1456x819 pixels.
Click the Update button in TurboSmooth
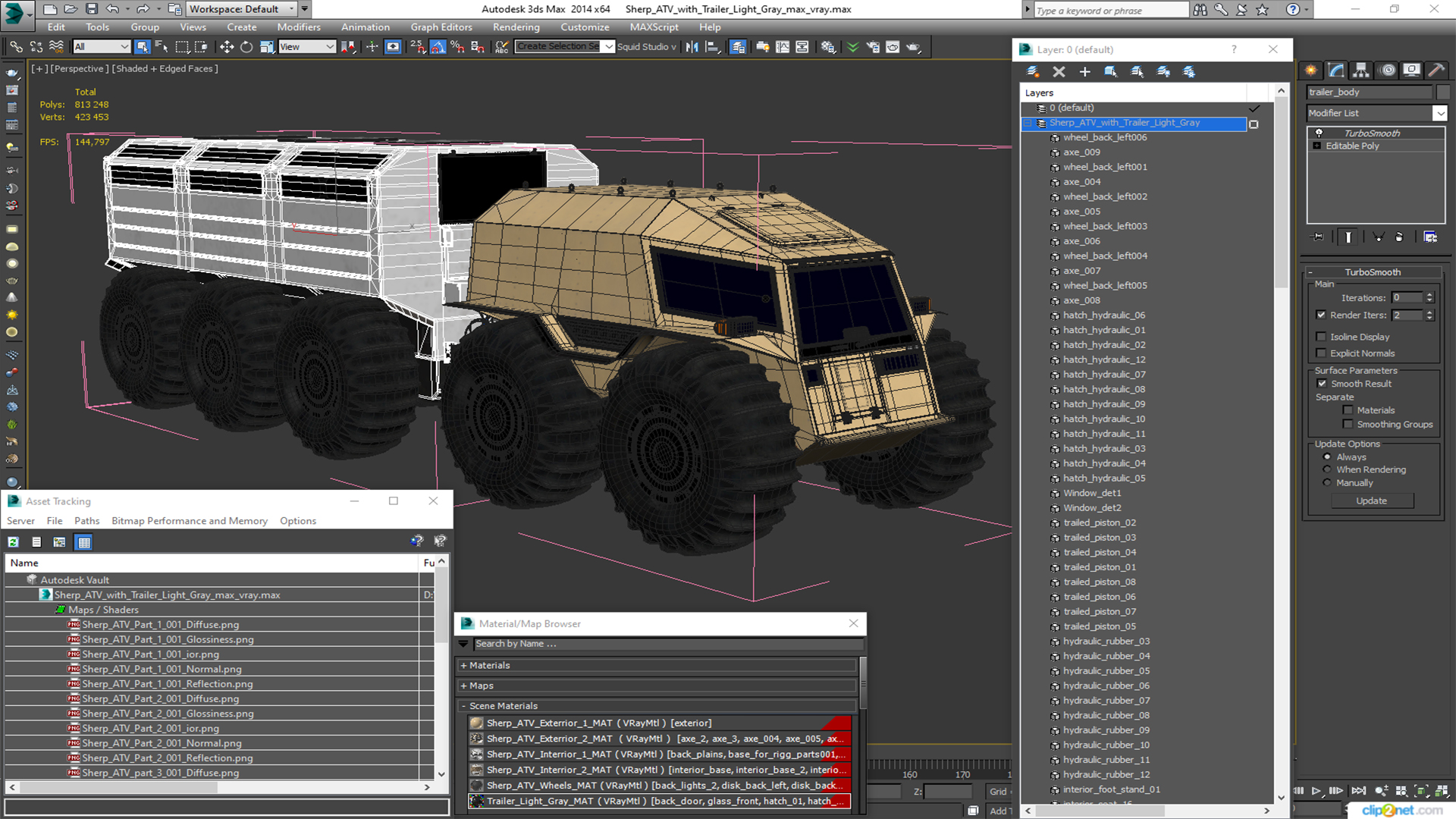coord(1371,501)
